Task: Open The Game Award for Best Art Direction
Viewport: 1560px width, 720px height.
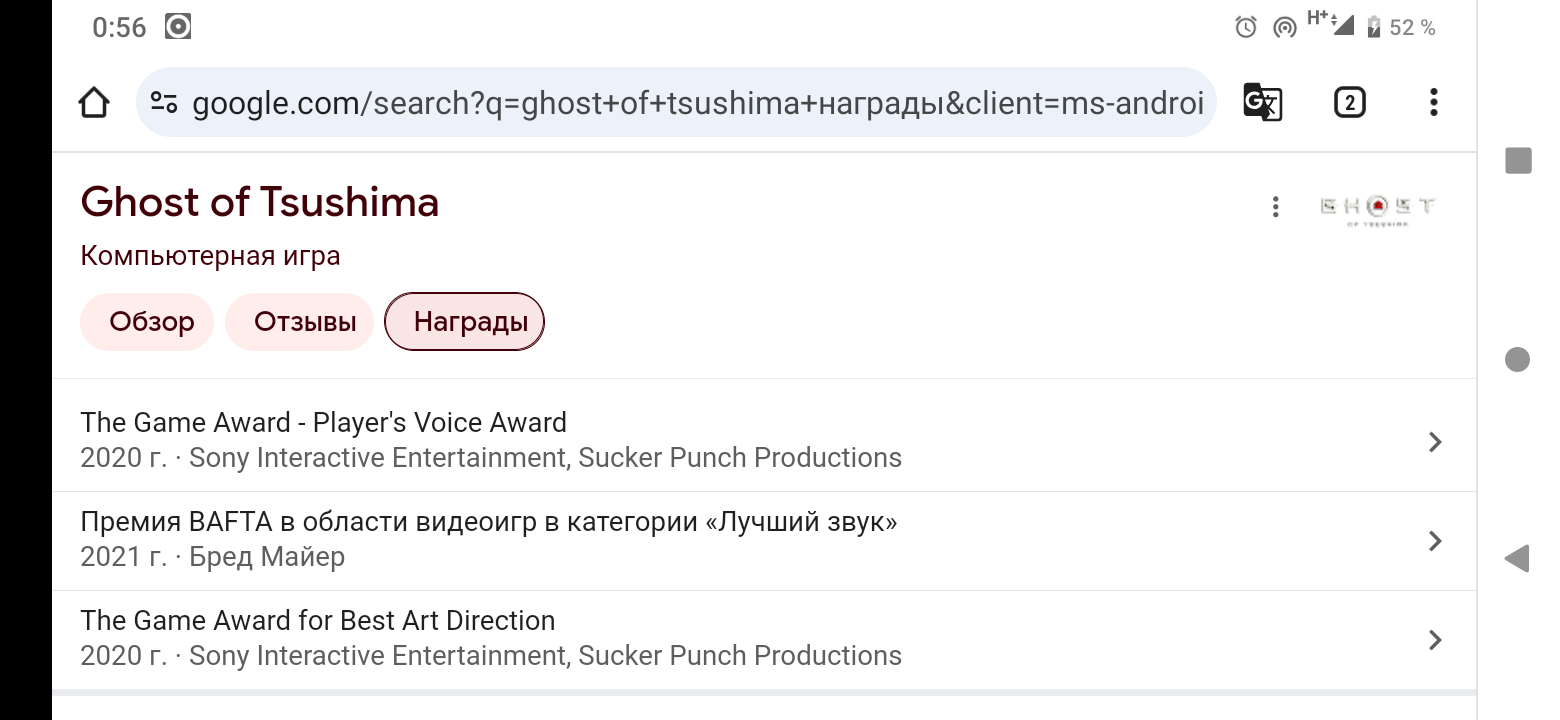Action: click(x=318, y=621)
